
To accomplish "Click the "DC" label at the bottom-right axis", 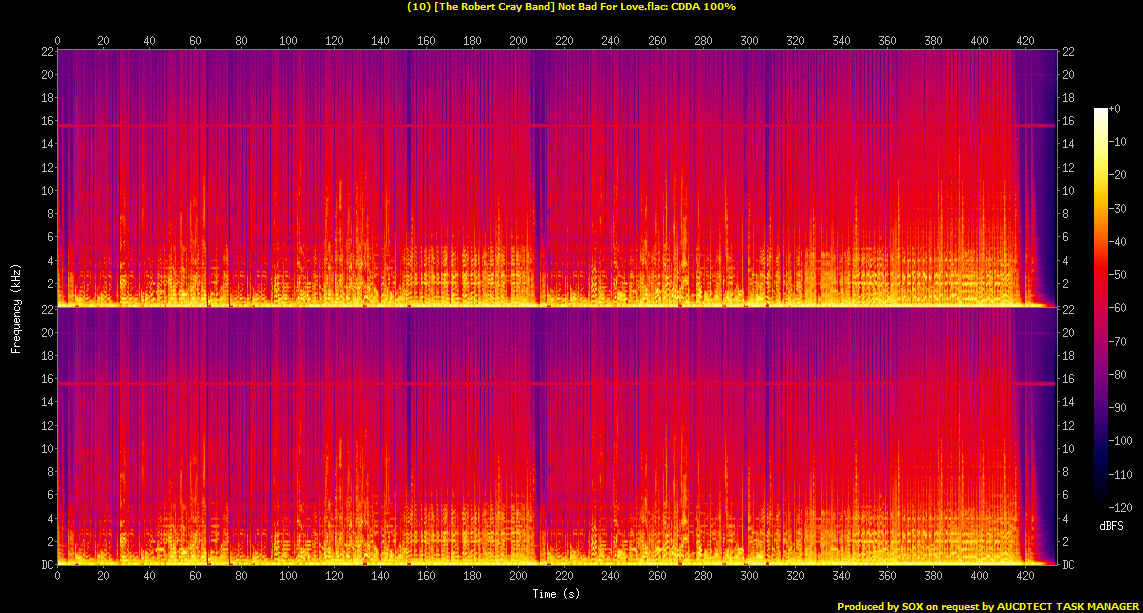I will click(x=1068, y=565).
